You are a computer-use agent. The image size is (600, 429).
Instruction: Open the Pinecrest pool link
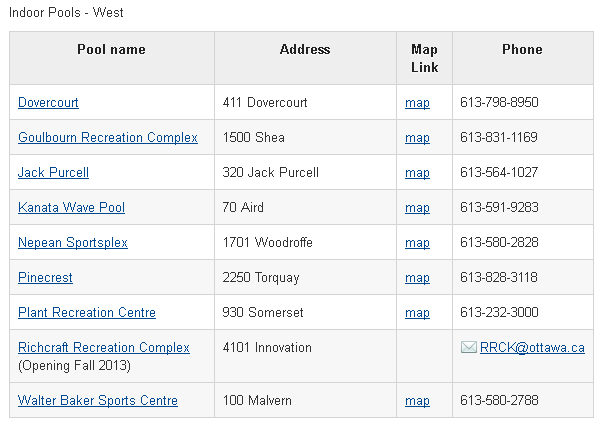45,278
